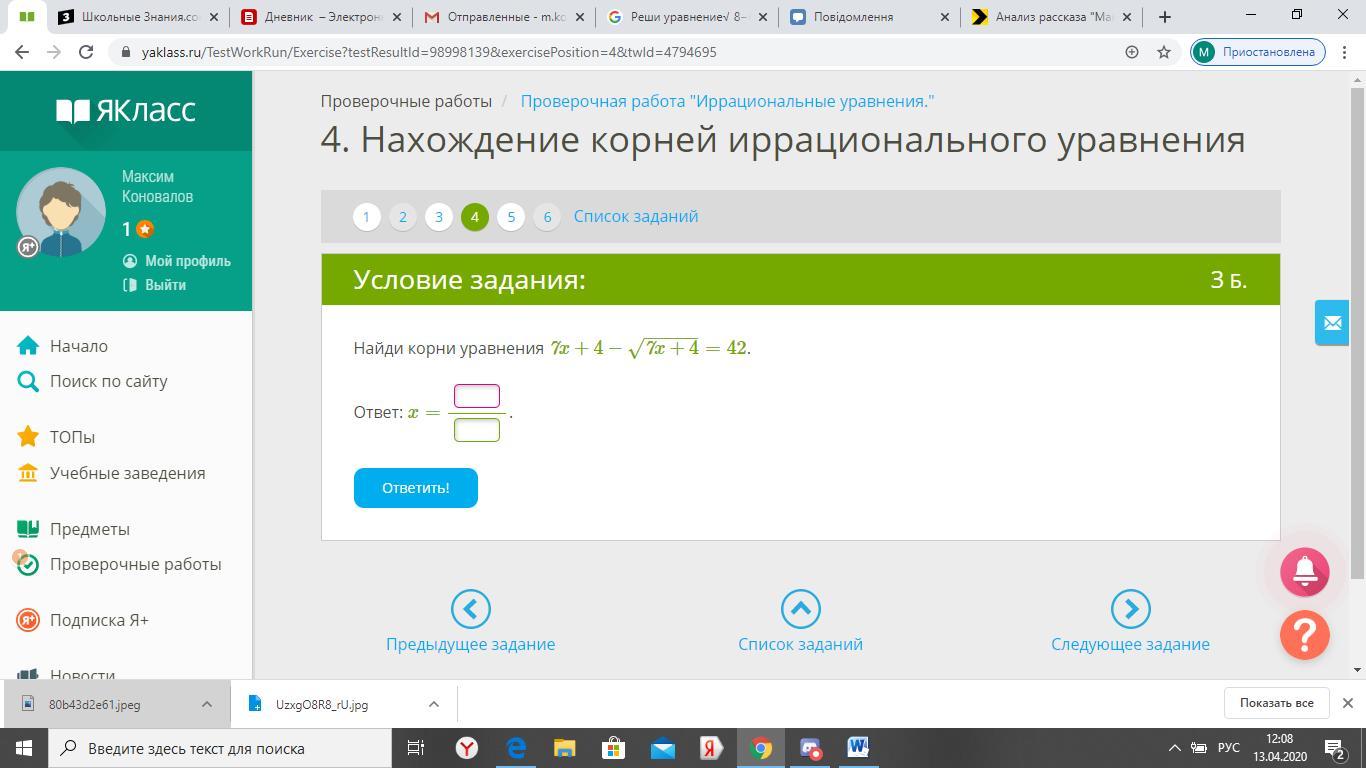1366x768 pixels.
Task: Open the red notifications bell button
Action: pos(1305,572)
